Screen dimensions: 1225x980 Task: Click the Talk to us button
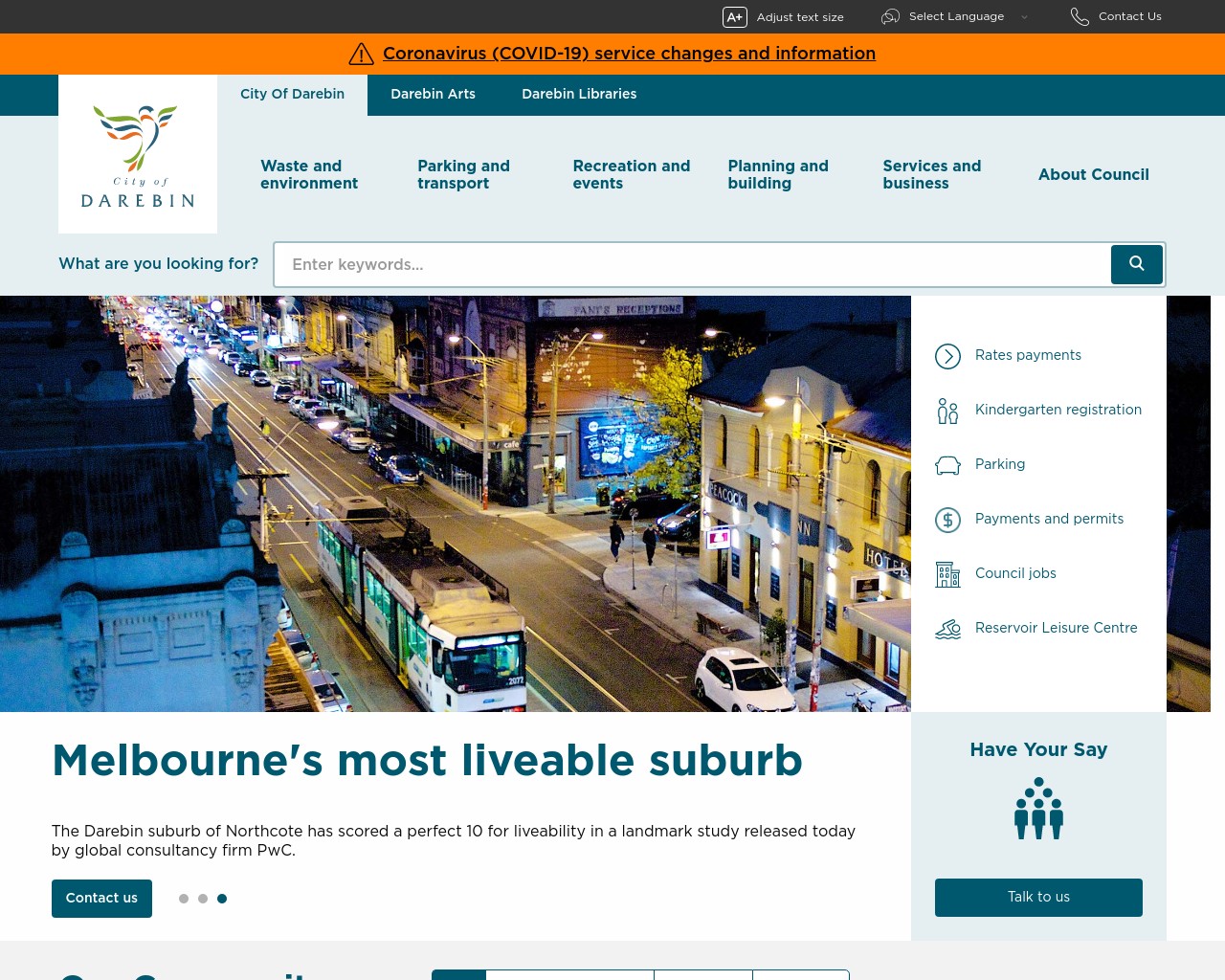click(x=1038, y=897)
